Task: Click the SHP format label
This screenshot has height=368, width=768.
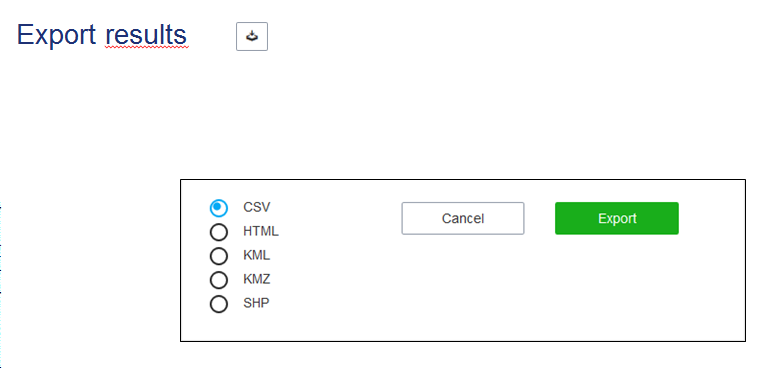Action: click(x=256, y=303)
